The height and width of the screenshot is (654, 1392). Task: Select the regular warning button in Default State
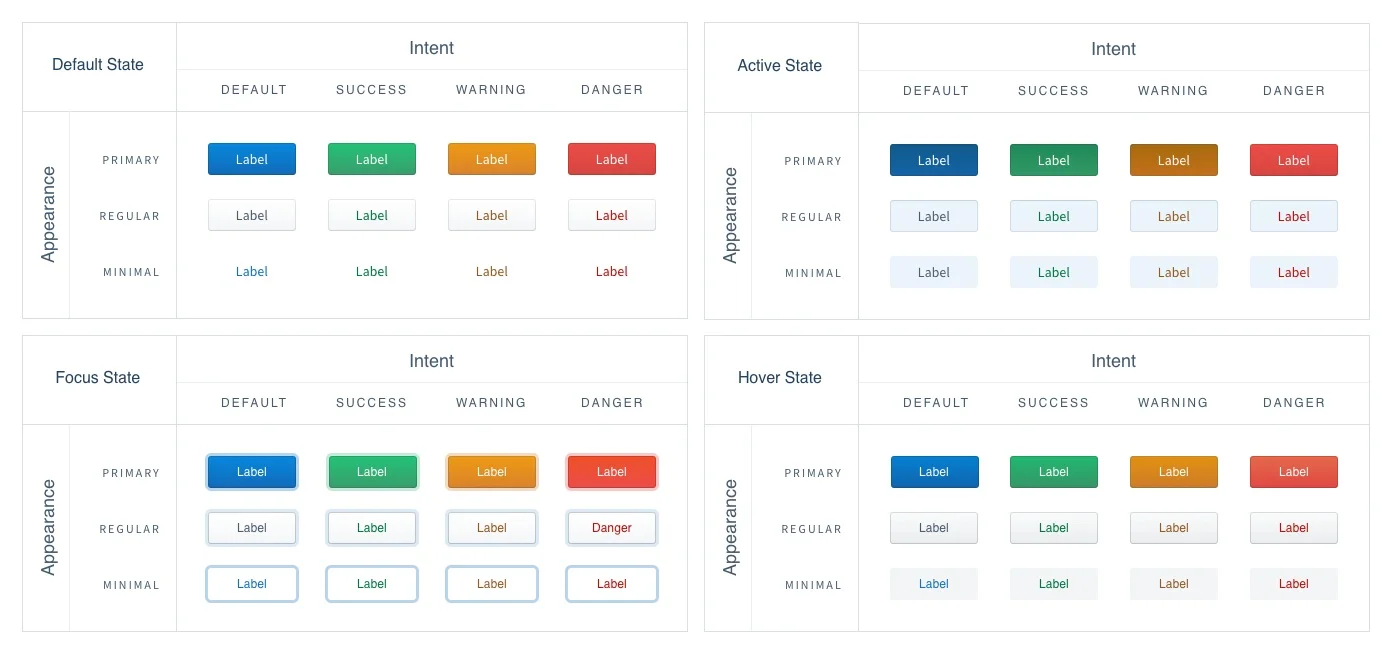(492, 215)
